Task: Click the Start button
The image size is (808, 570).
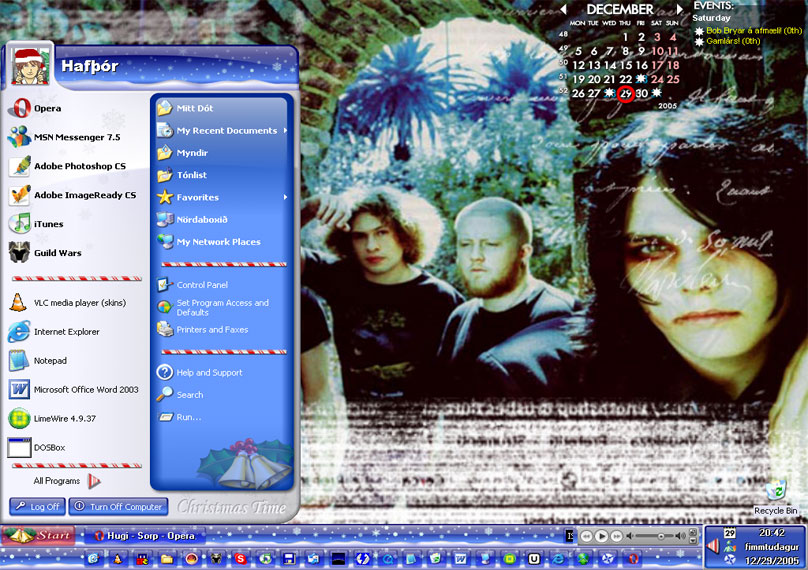Action: click(x=38, y=535)
